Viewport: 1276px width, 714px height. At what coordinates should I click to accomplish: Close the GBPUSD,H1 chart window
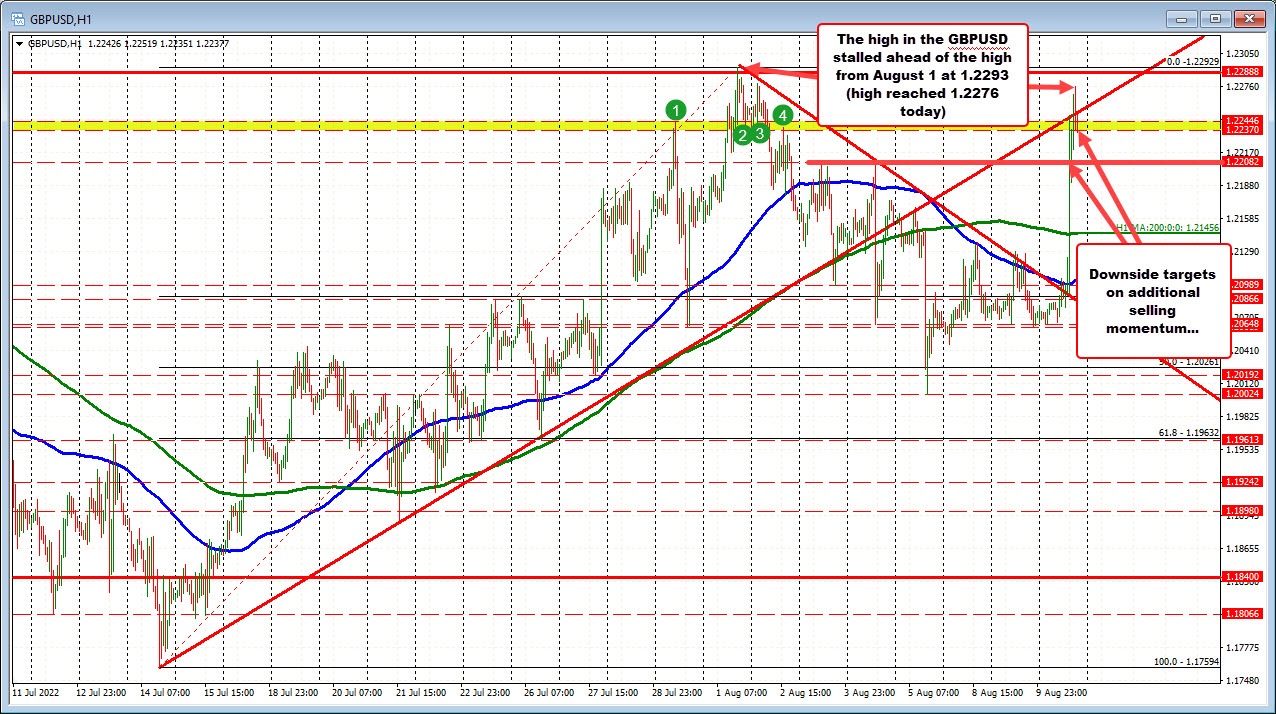pos(1249,18)
